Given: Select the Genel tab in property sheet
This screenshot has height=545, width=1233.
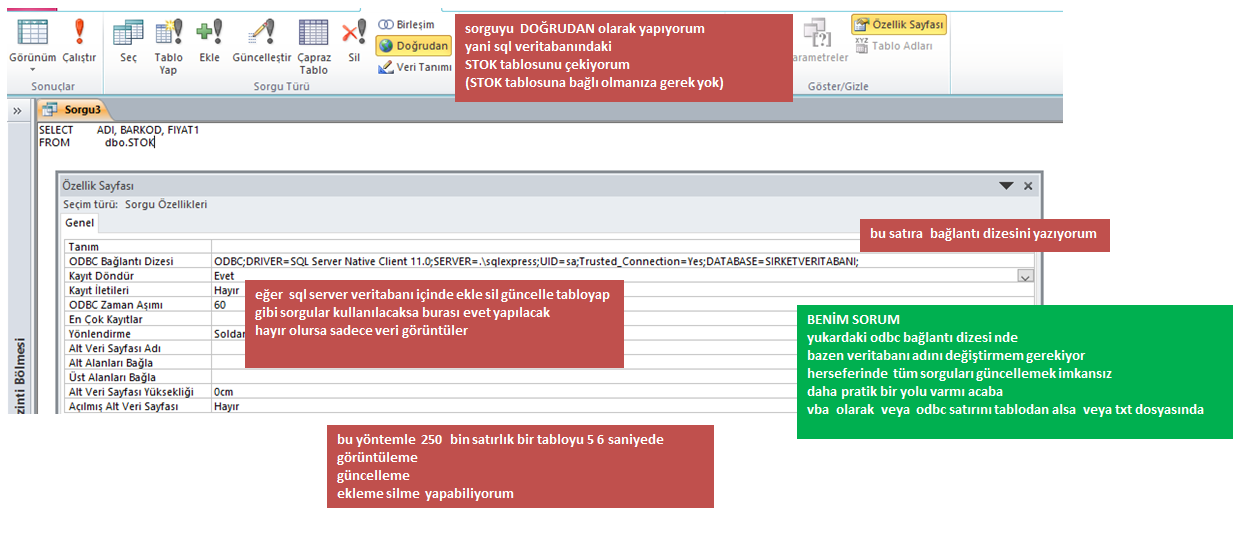Looking at the screenshot, I should coord(79,223).
